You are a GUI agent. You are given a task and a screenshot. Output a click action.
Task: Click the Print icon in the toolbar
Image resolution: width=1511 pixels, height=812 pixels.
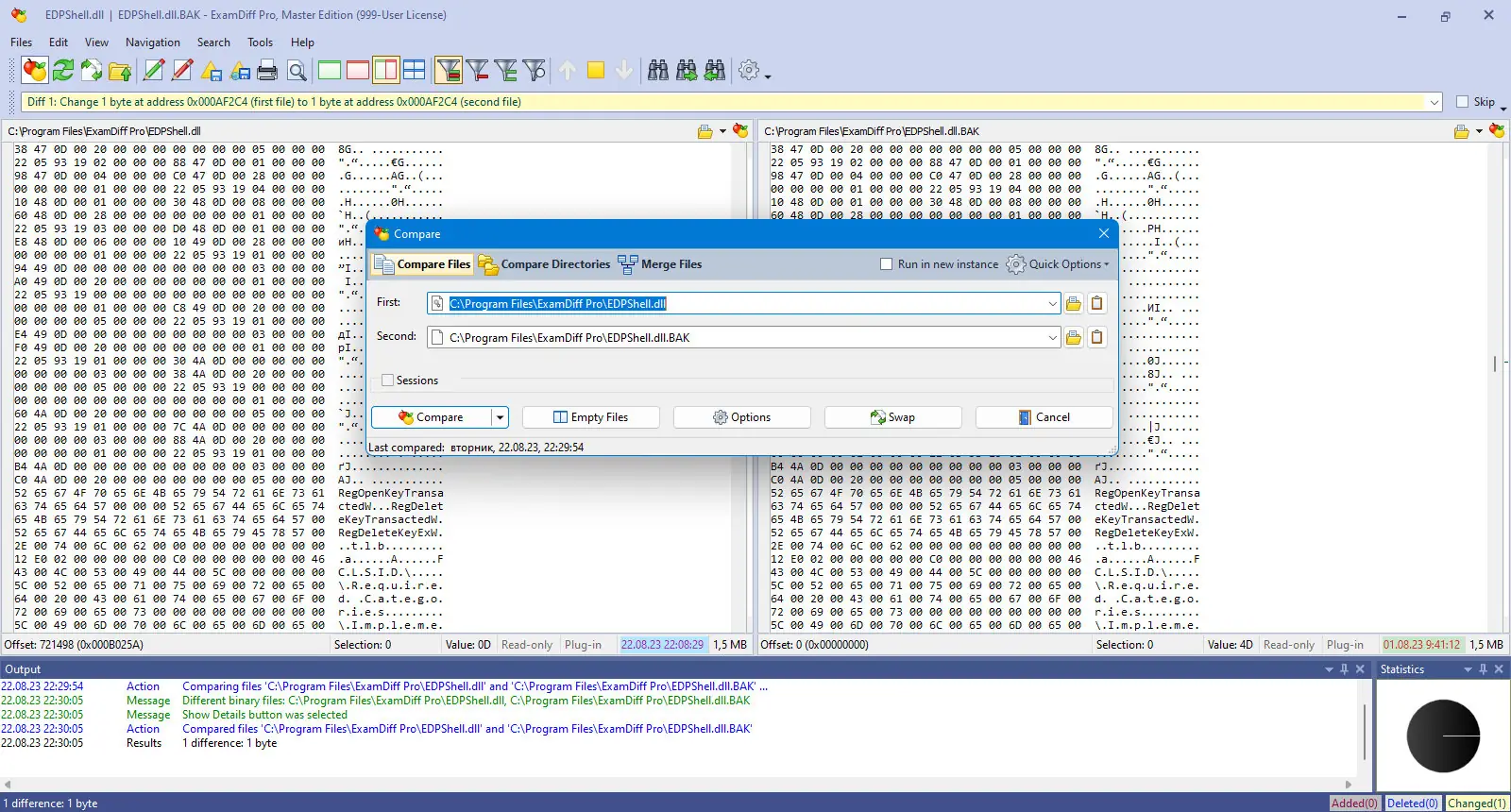[x=267, y=70]
